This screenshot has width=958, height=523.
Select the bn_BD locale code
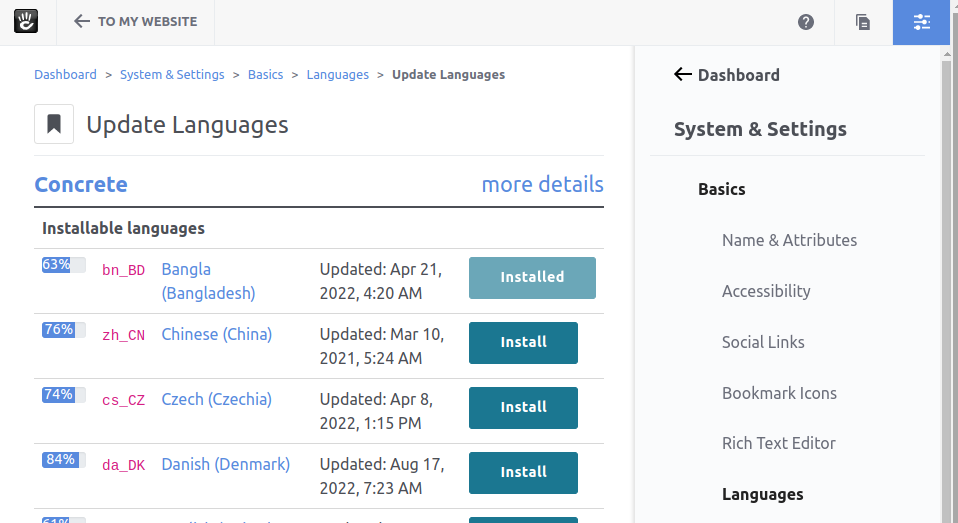pyautogui.click(x=123, y=270)
